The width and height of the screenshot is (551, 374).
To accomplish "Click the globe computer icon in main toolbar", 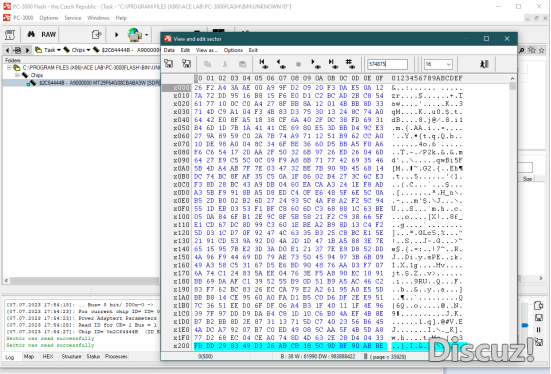I will pos(135,34).
